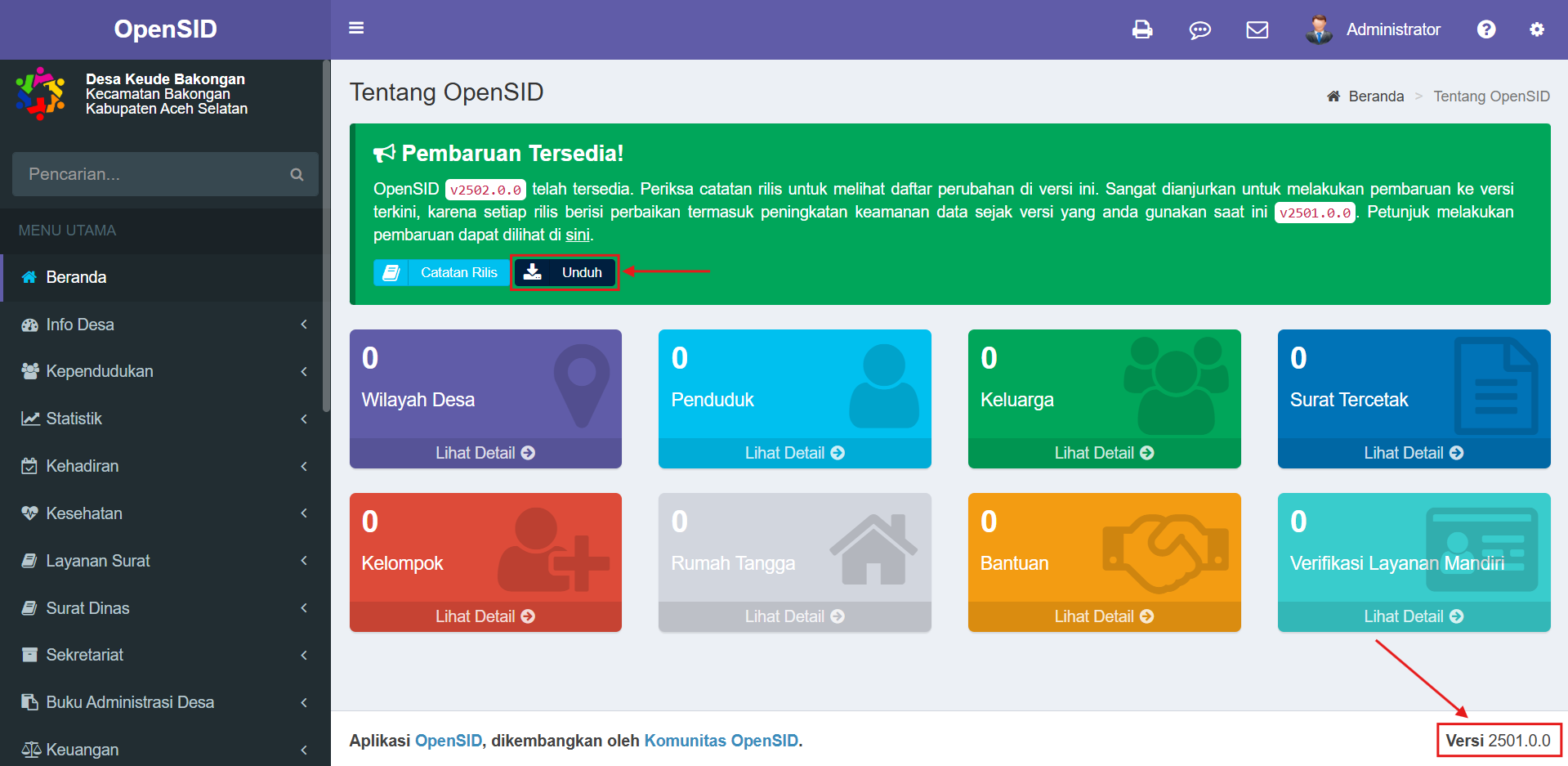Click the home icon in the breadcrumb
Screen dimensions: 1568x766
click(1334, 96)
